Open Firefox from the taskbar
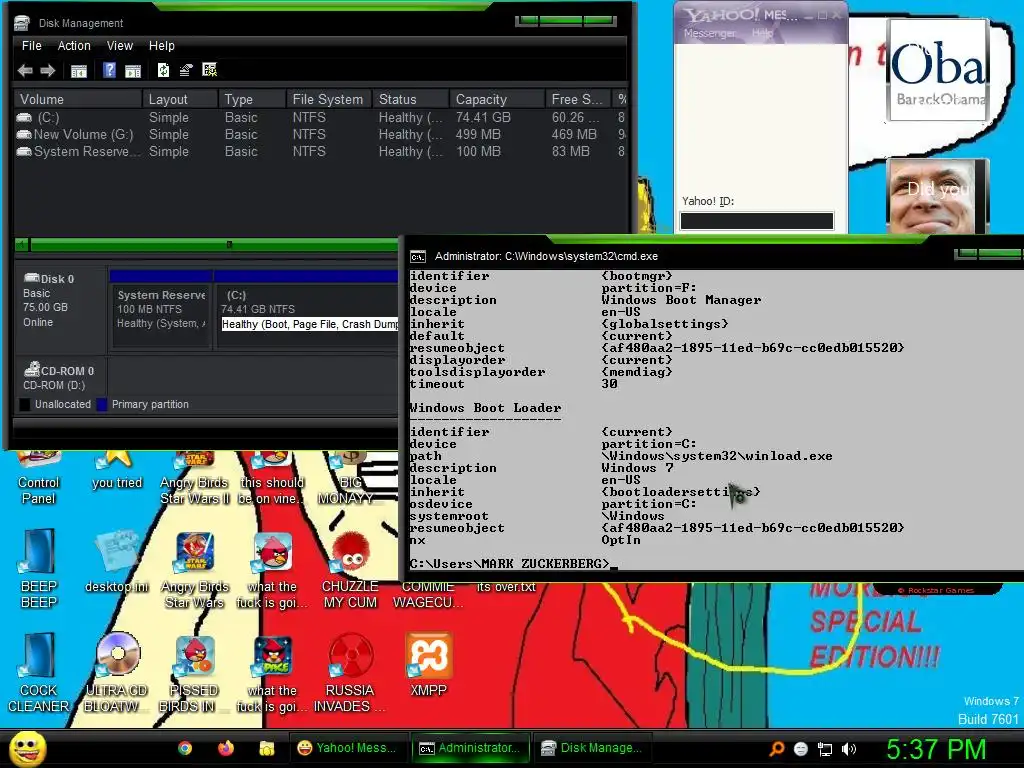Image resolution: width=1024 pixels, height=768 pixels. point(226,748)
